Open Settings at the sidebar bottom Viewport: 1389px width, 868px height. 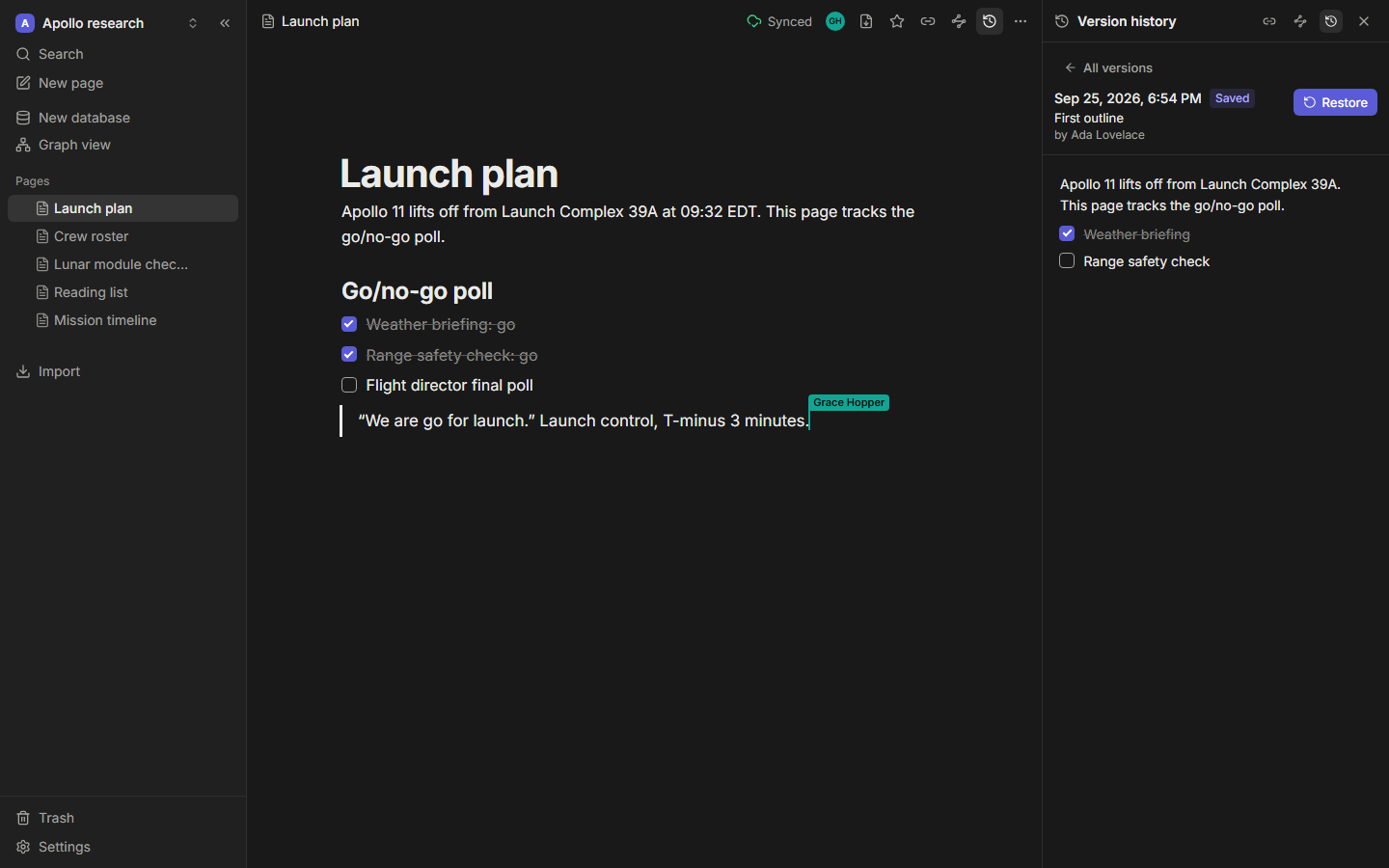click(123, 847)
